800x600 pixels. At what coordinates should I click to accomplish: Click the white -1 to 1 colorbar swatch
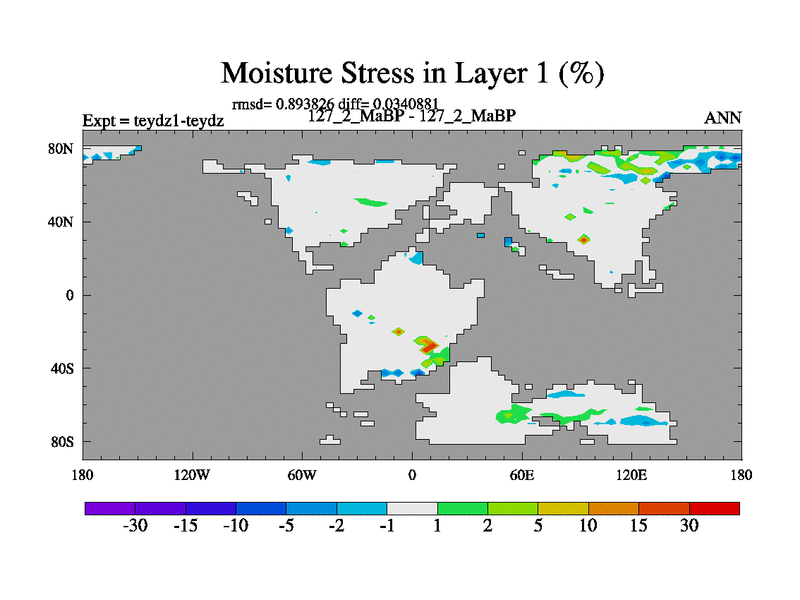(411, 508)
